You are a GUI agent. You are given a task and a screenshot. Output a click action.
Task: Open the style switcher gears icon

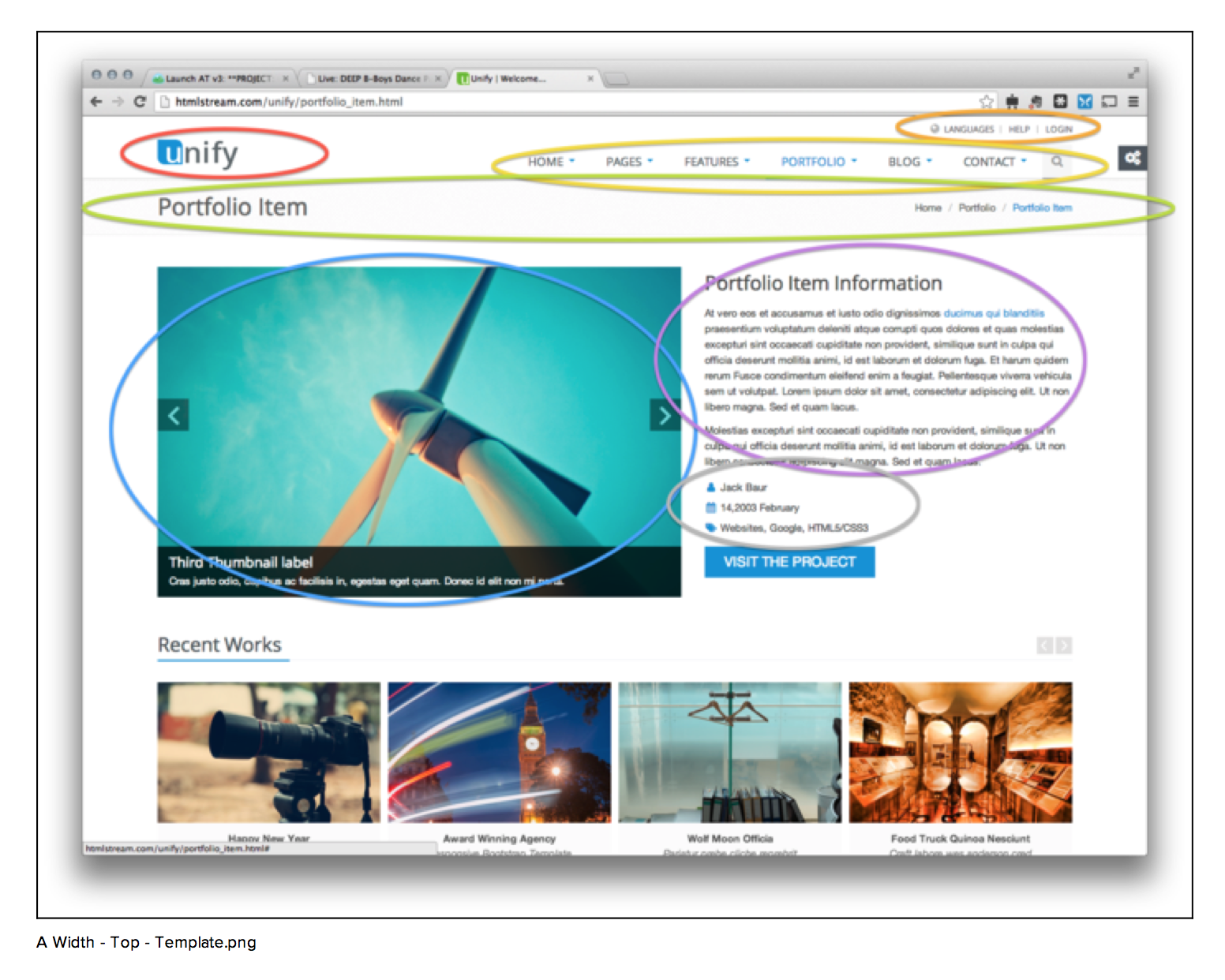coord(1133,158)
